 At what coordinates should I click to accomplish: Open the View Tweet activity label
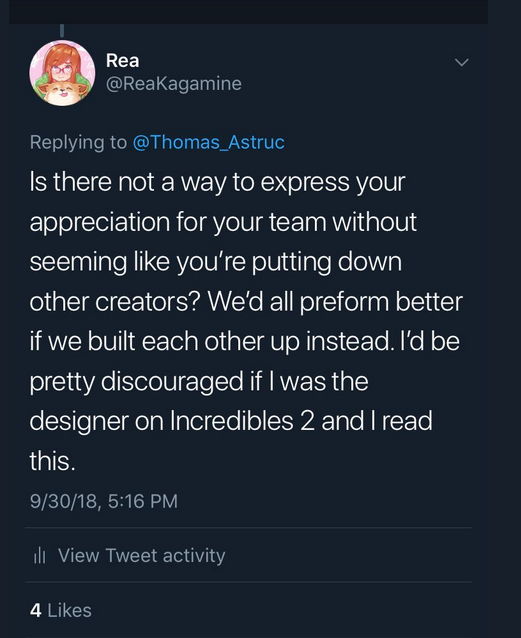coord(141,555)
